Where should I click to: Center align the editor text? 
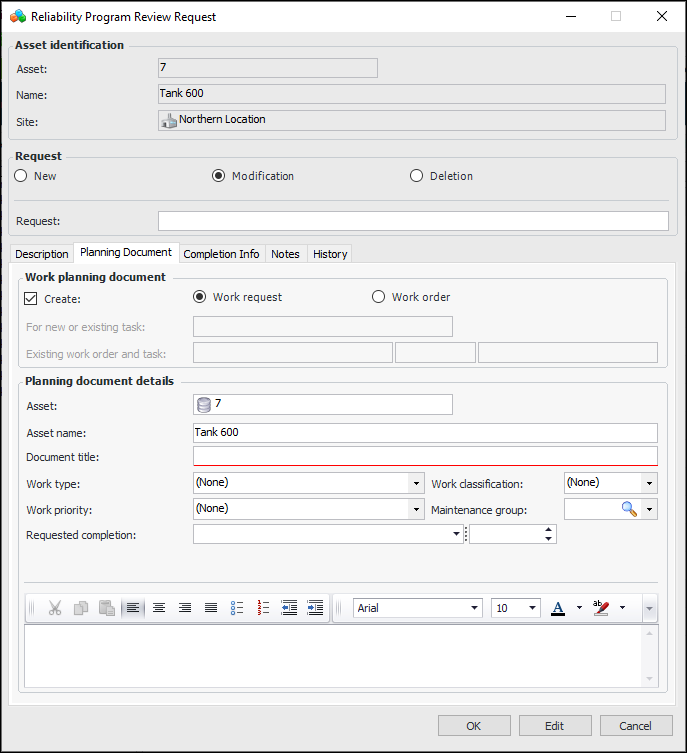point(159,608)
